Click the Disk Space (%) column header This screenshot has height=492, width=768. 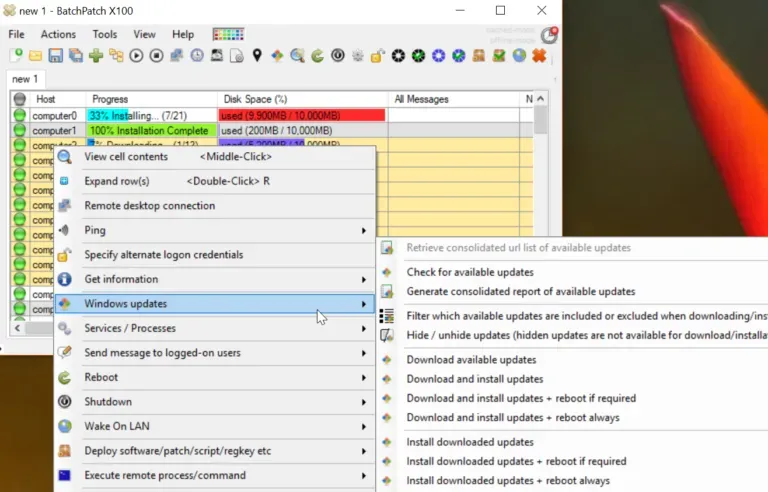303,99
